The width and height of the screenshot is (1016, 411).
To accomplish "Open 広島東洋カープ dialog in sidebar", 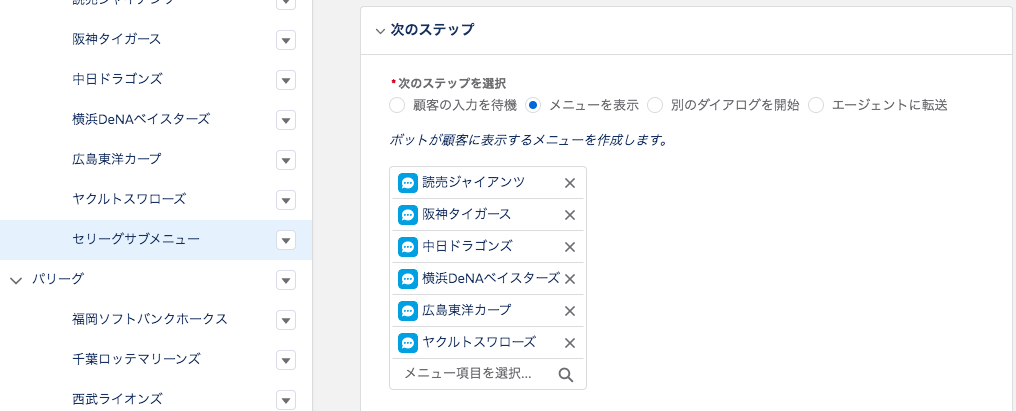I will [x=117, y=159].
